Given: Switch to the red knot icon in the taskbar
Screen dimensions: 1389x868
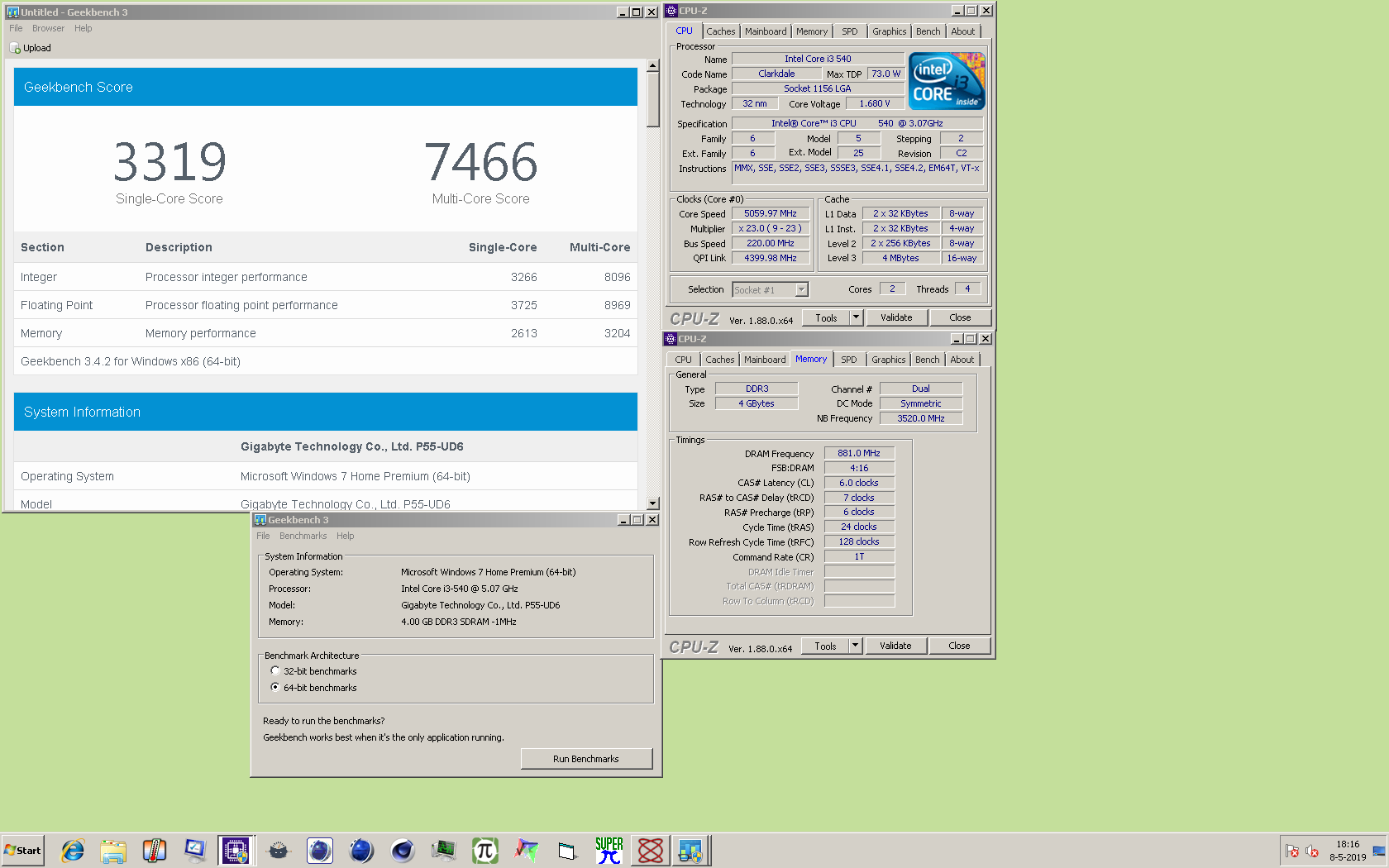Looking at the screenshot, I should click(651, 850).
